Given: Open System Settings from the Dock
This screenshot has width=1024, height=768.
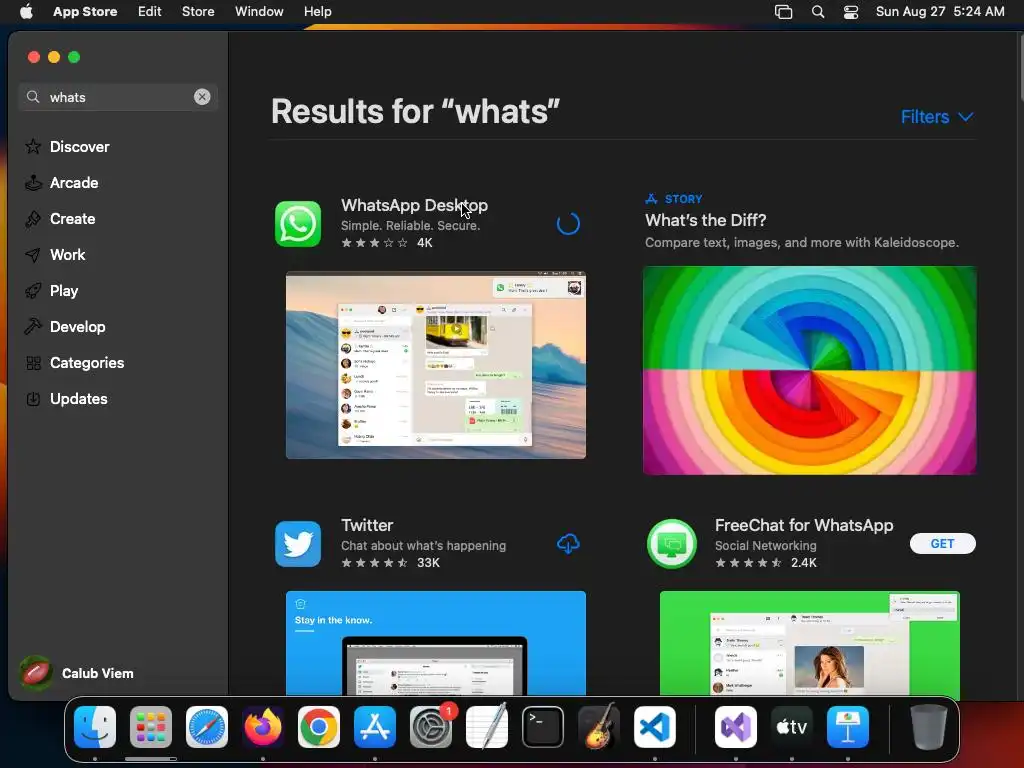Looking at the screenshot, I should 431,727.
